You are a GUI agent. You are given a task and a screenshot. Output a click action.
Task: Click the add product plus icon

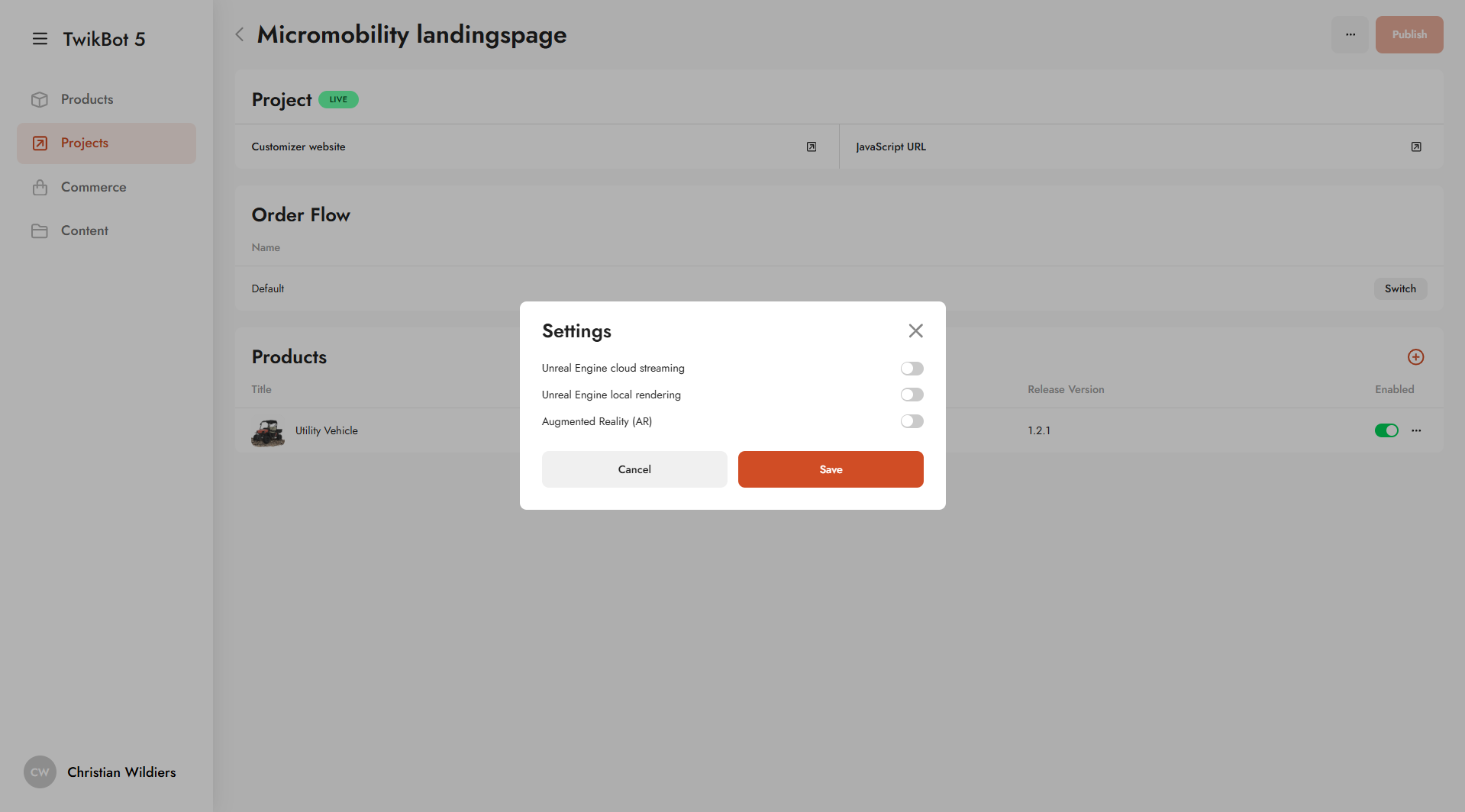pyautogui.click(x=1415, y=357)
